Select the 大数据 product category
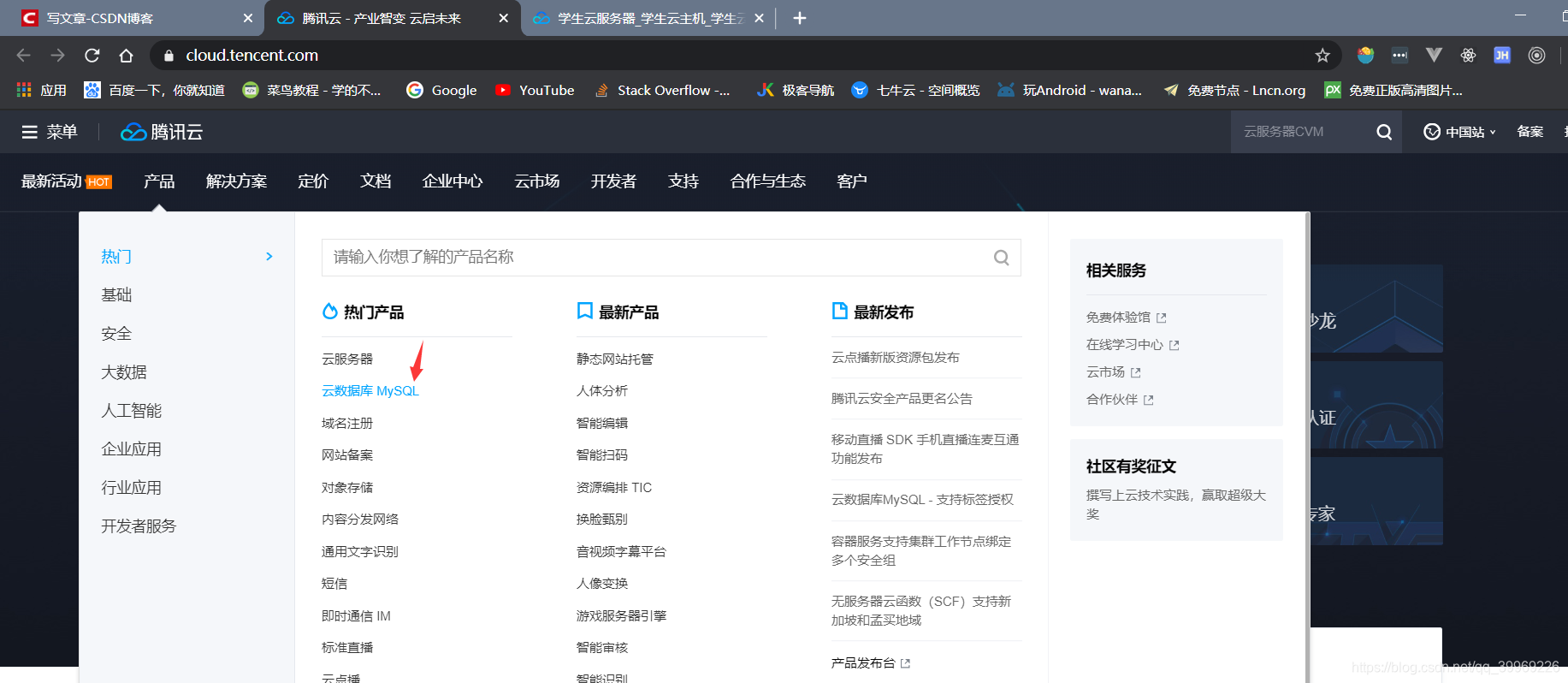The width and height of the screenshot is (1568, 683). 124,372
